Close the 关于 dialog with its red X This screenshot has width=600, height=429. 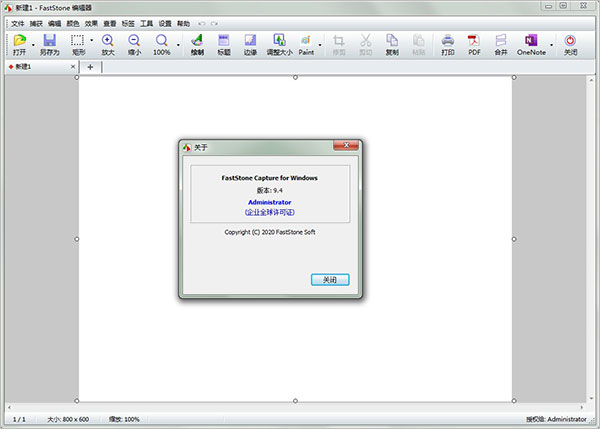tap(346, 145)
